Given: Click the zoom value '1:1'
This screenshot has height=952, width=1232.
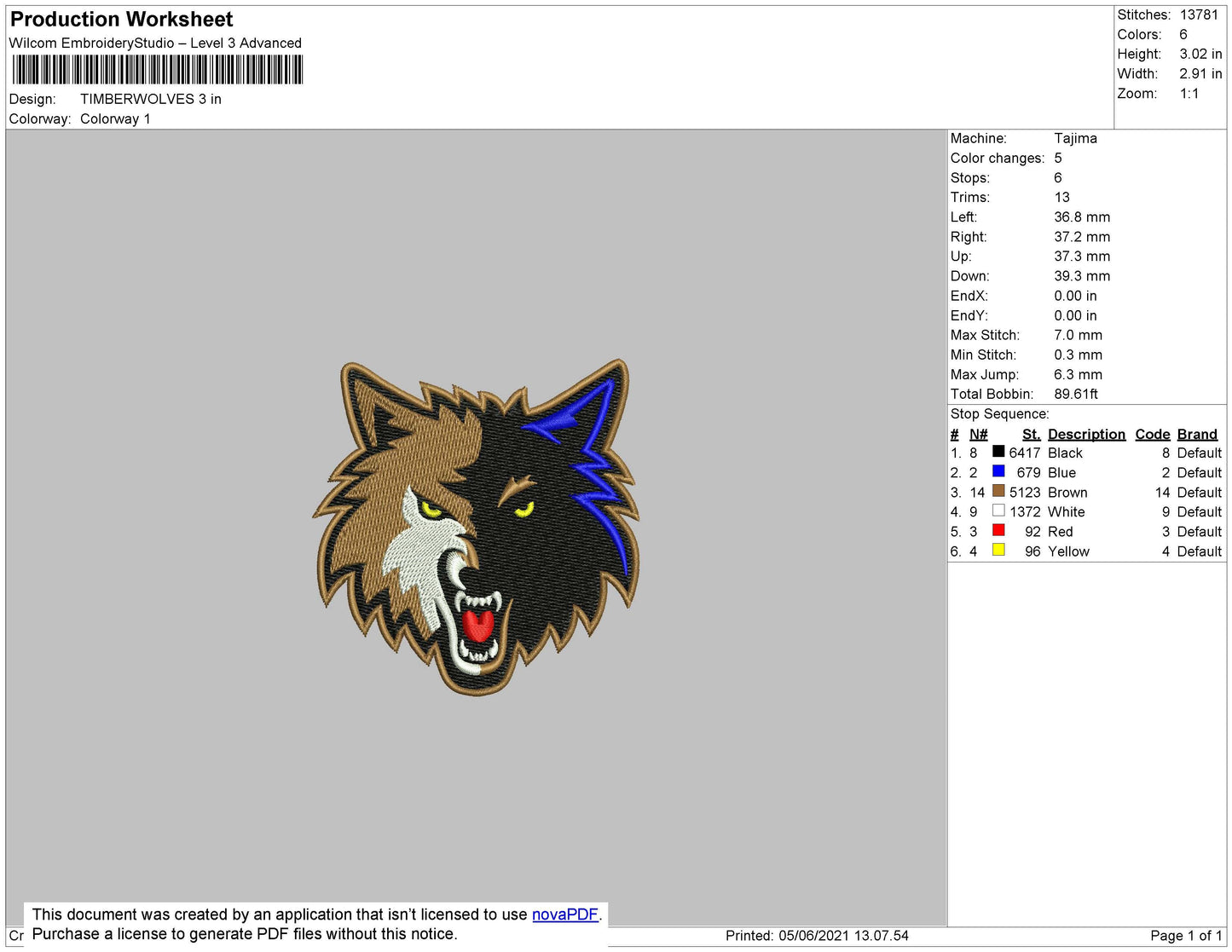Looking at the screenshot, I should coord(1189,94).
